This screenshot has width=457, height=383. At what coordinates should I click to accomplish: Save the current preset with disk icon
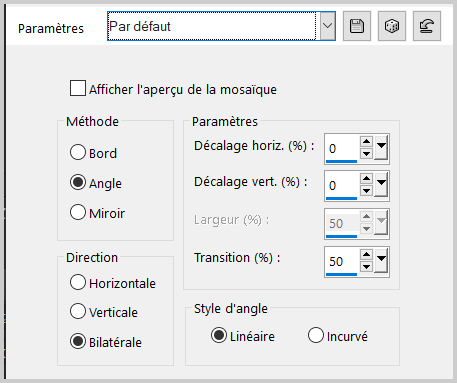coord(357,26)
